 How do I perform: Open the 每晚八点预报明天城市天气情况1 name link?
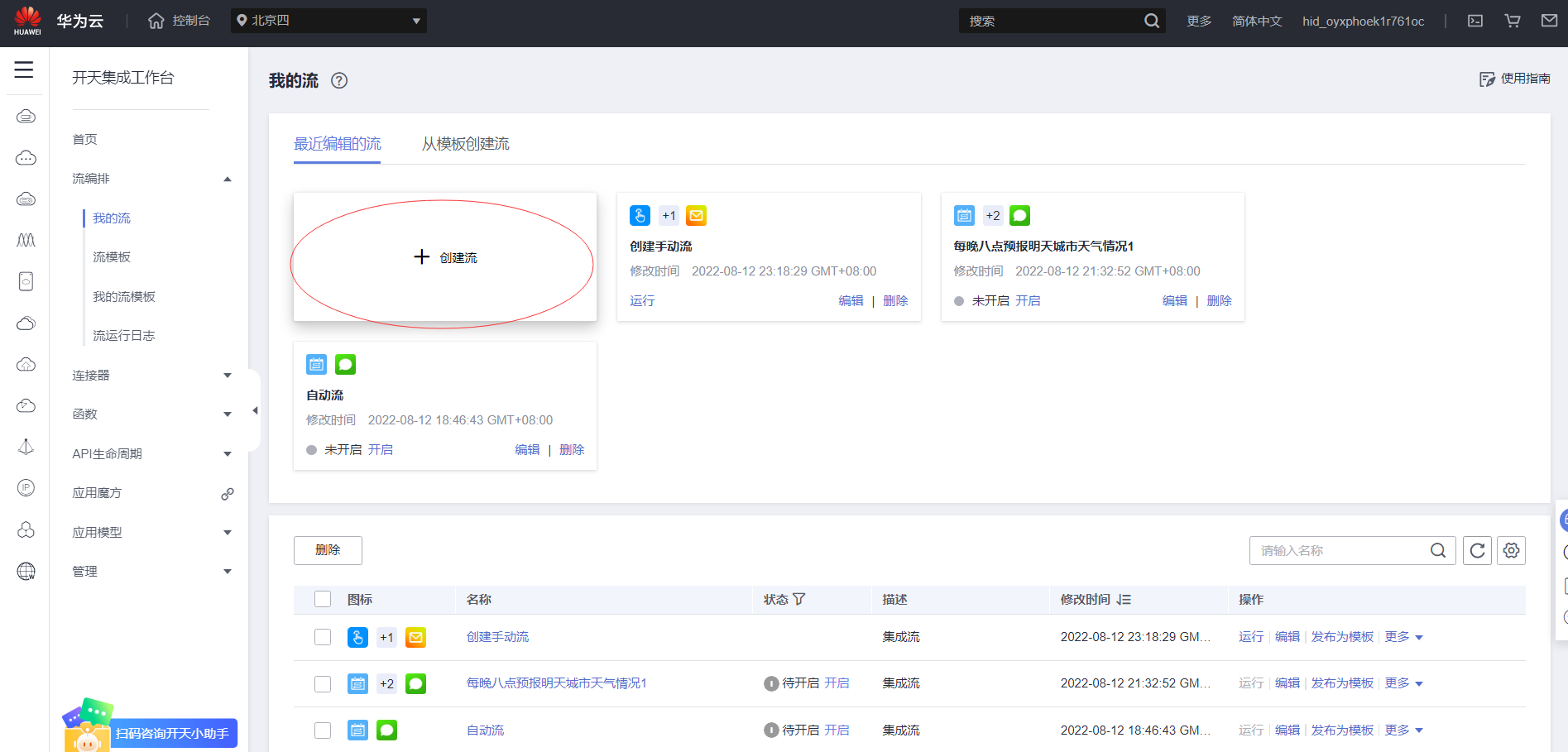tap(557, 683)
